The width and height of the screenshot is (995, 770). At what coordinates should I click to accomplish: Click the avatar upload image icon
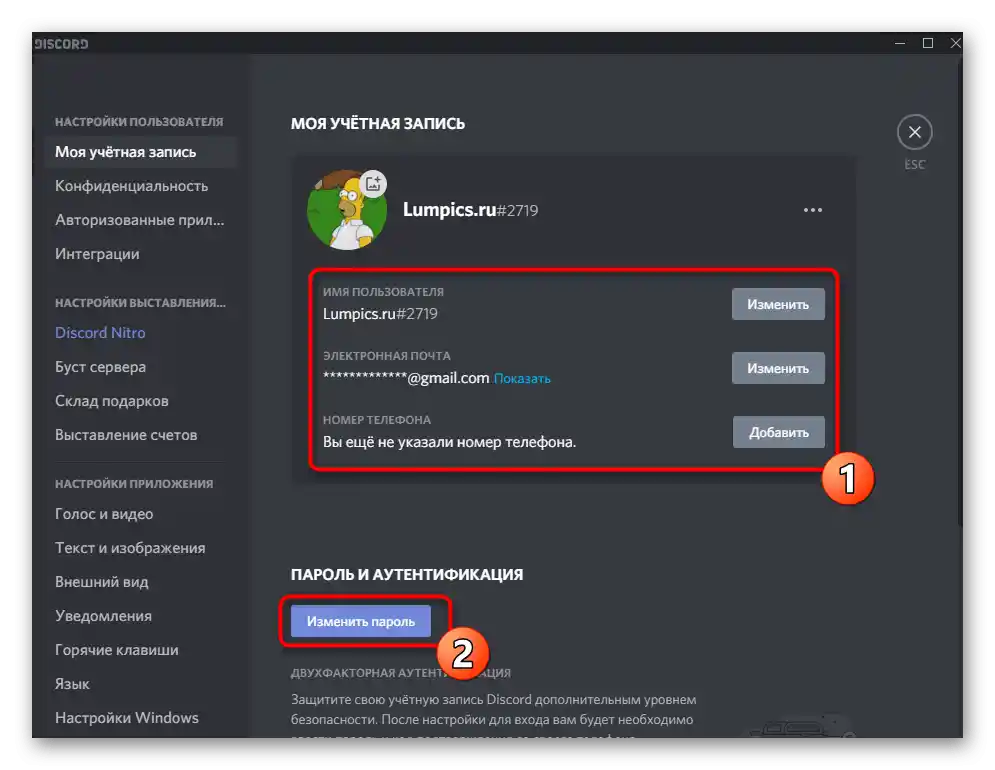[x=373, y=184]
